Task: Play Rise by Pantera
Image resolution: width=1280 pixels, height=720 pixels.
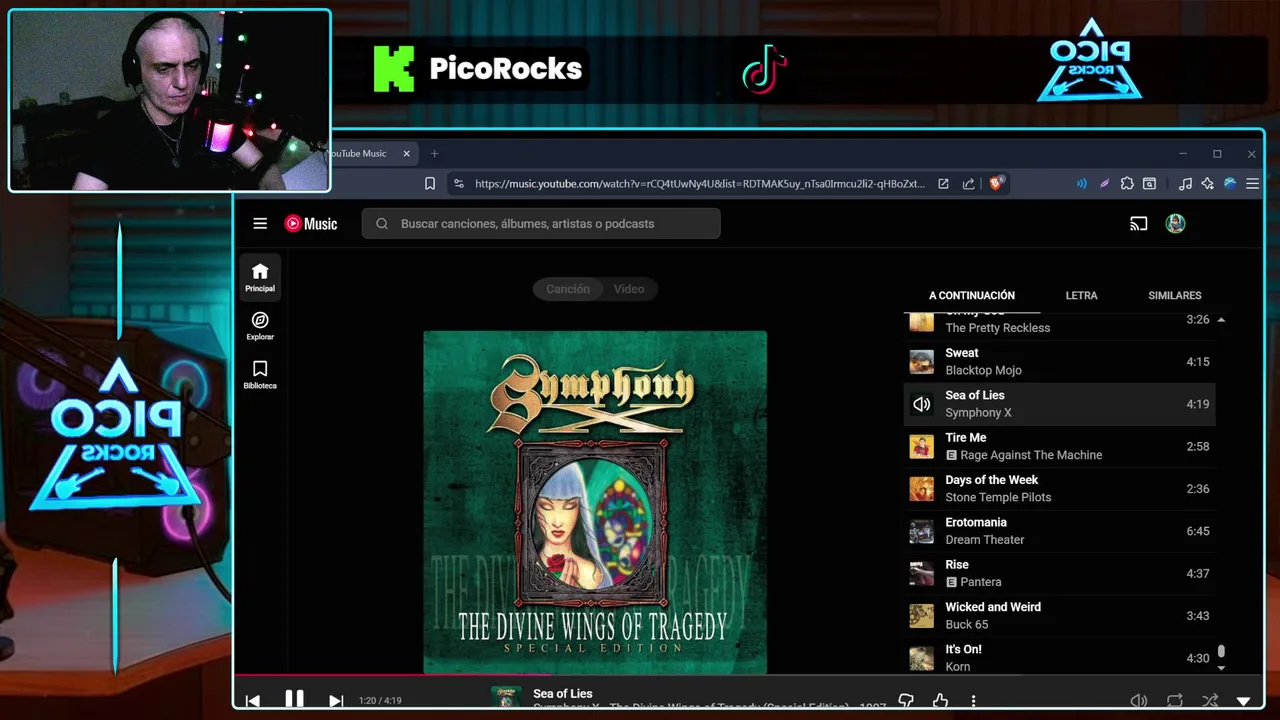Action: 1059,573
